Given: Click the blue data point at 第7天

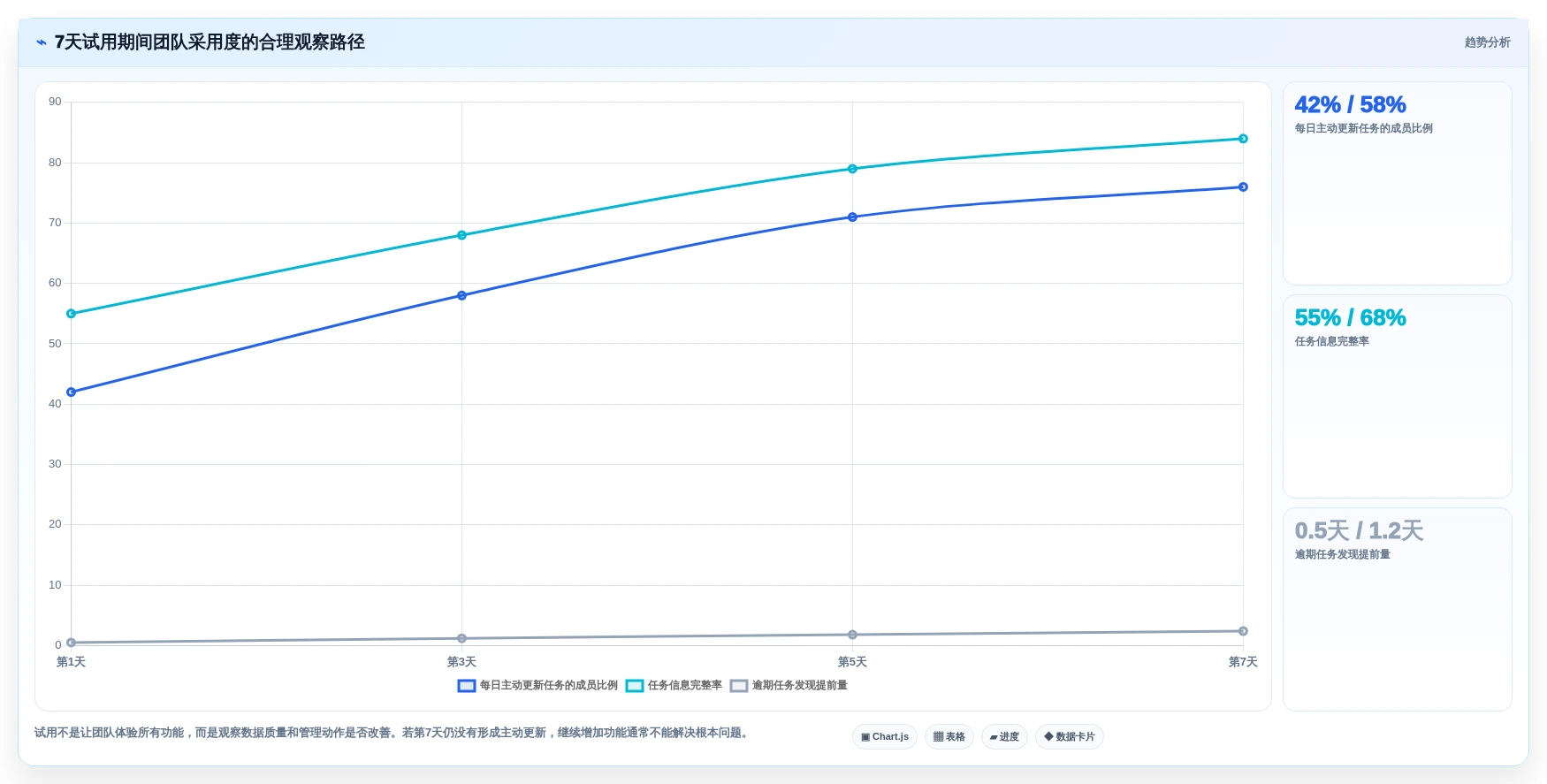Looking at the screenshot, I should point(1243,186).
